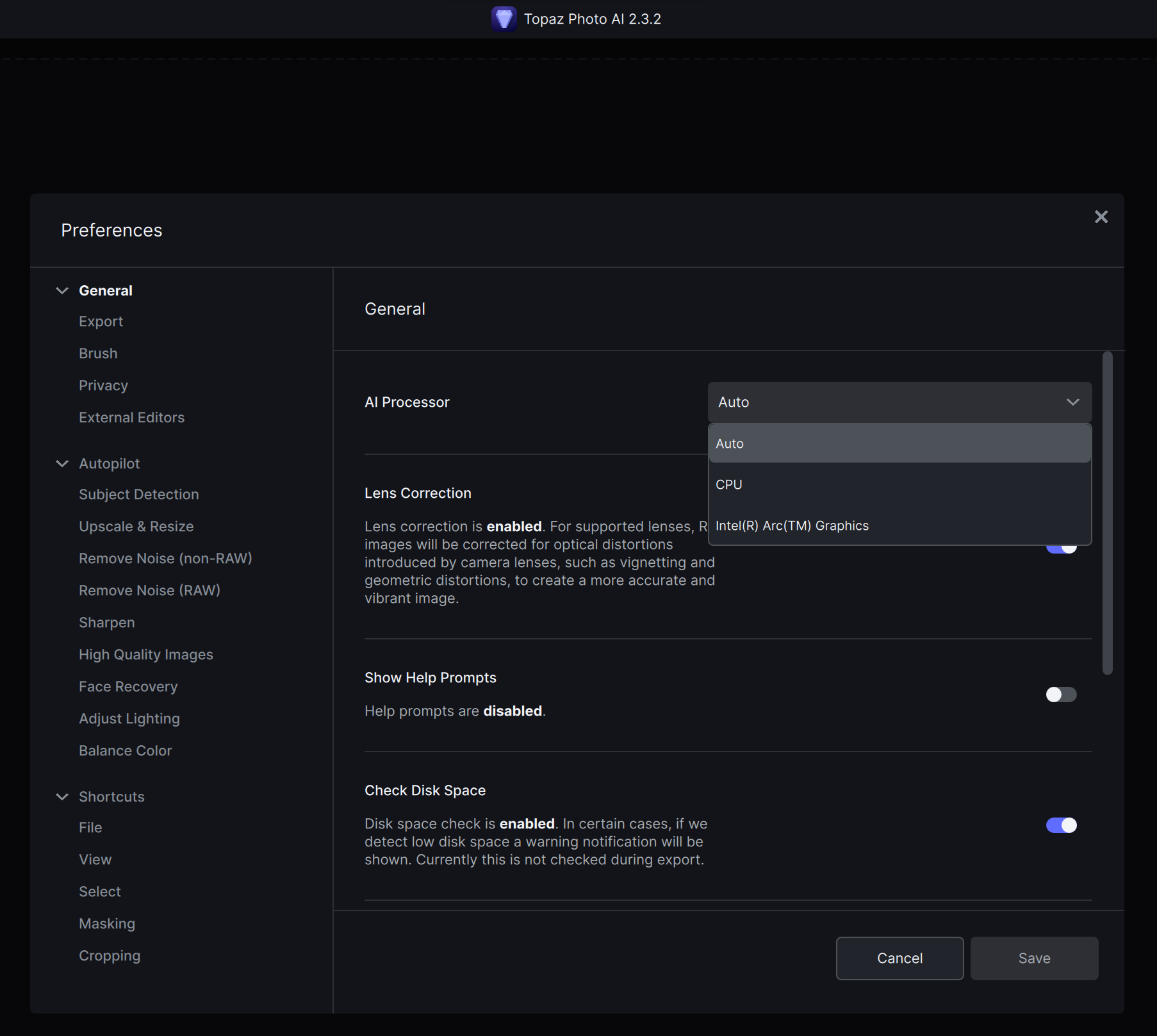1157x1036 pixels.
Task: Select General in the sidebar
Action: tap(106, 290)
